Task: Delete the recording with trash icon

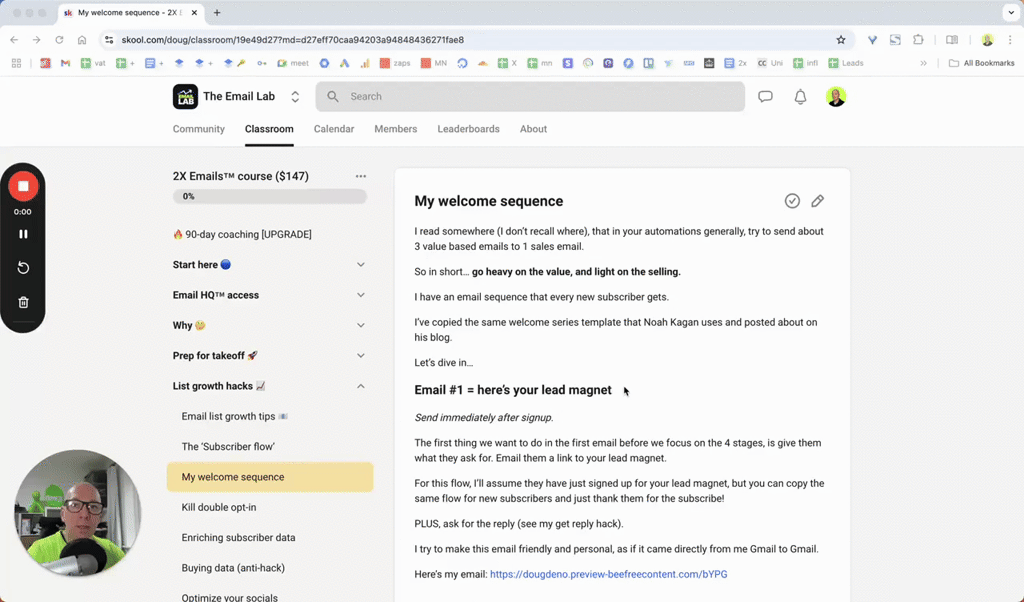Action: pos(23,302)
